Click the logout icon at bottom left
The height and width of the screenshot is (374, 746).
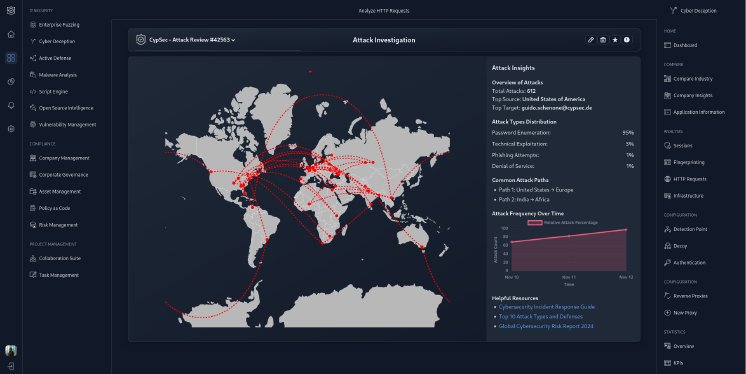[x=11, y=366]
